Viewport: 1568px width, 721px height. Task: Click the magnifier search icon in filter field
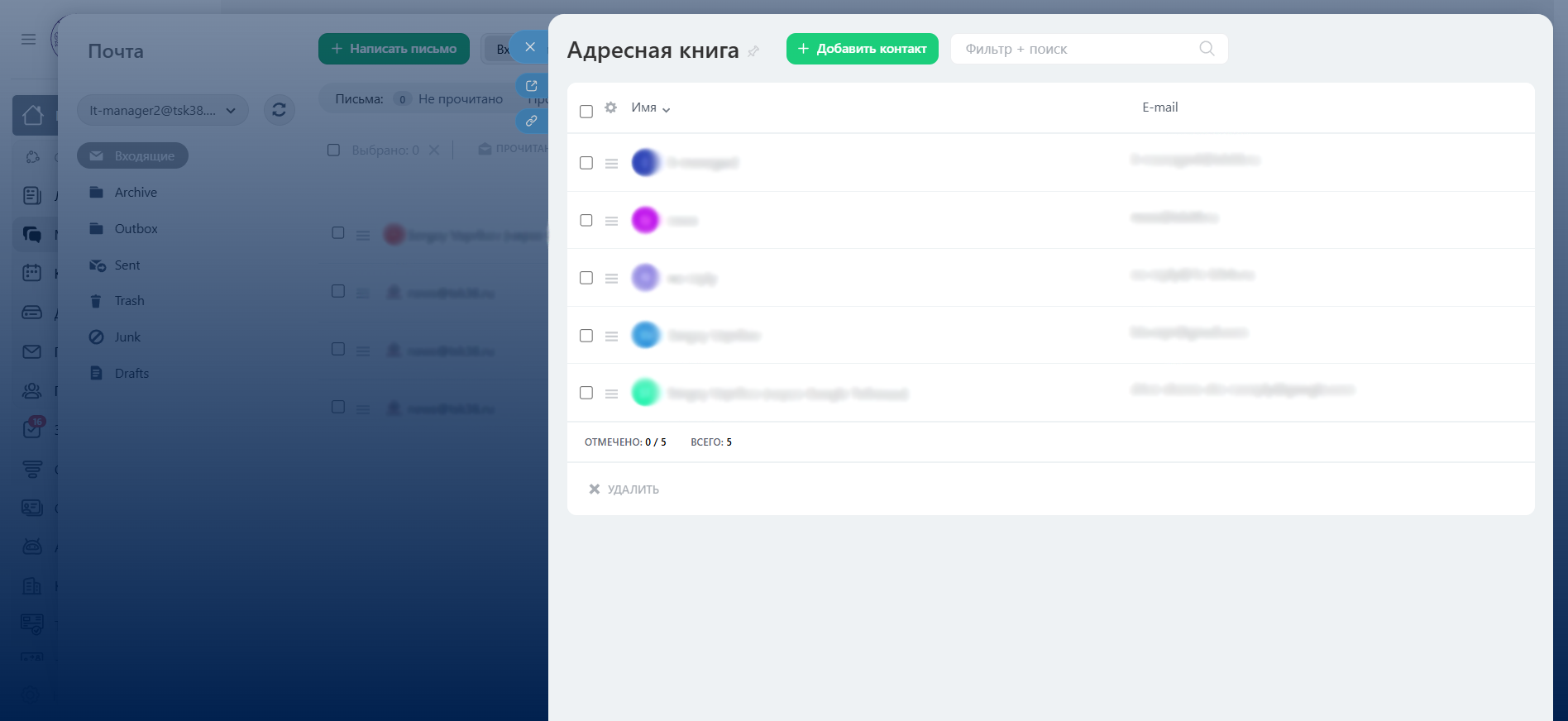(x=1207, y=49)
